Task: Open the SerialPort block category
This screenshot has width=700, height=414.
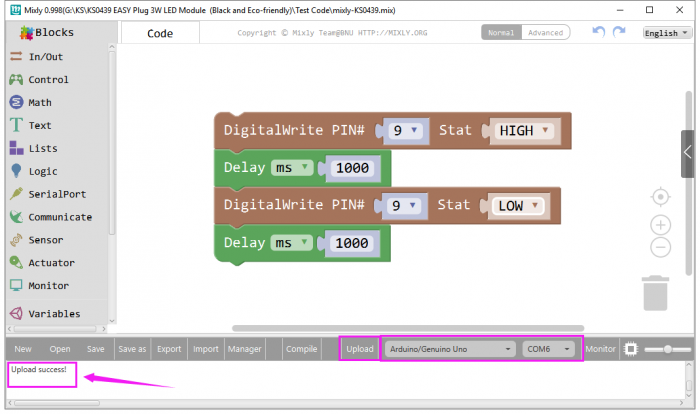Action: (56, 194)
